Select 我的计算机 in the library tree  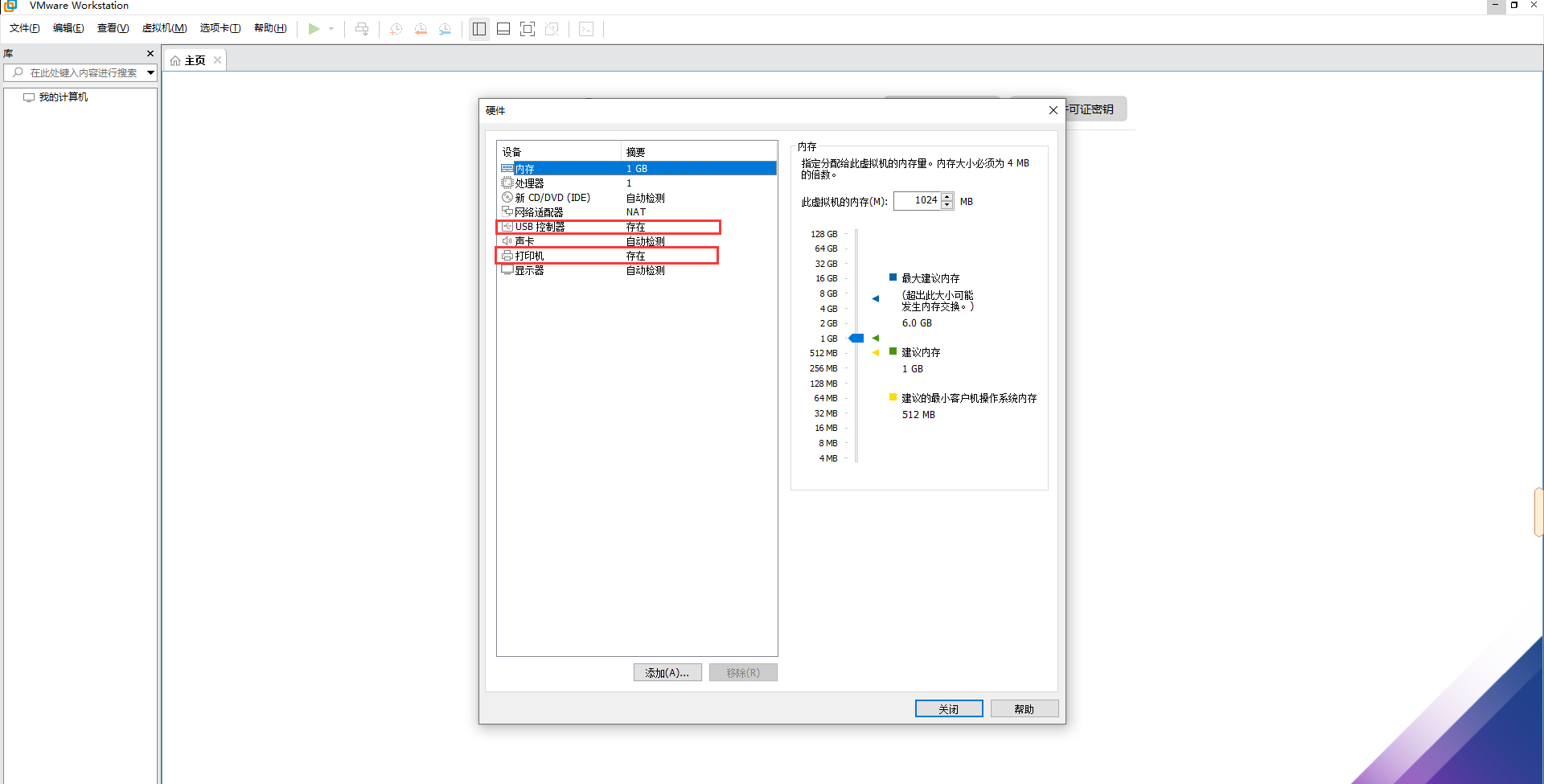click(x=64, y=97)
